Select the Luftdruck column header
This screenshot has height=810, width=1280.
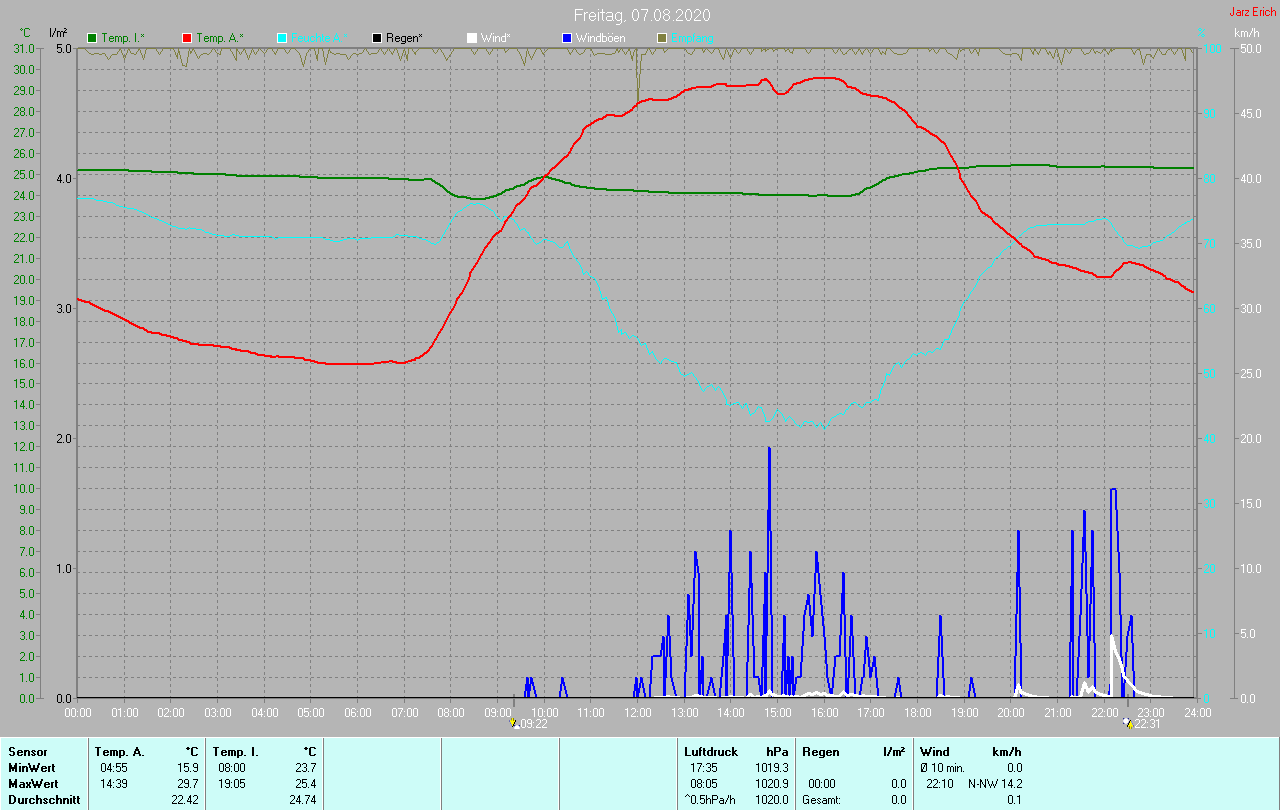(710, 752)
